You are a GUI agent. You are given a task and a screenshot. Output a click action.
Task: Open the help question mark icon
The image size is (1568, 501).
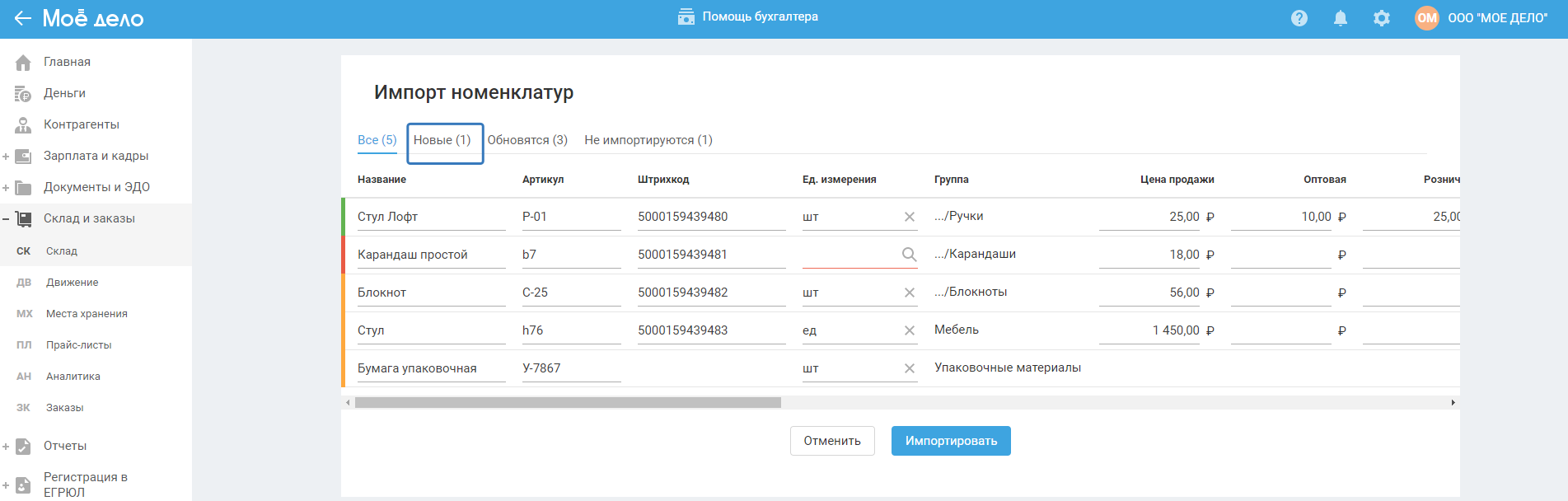1299,18
